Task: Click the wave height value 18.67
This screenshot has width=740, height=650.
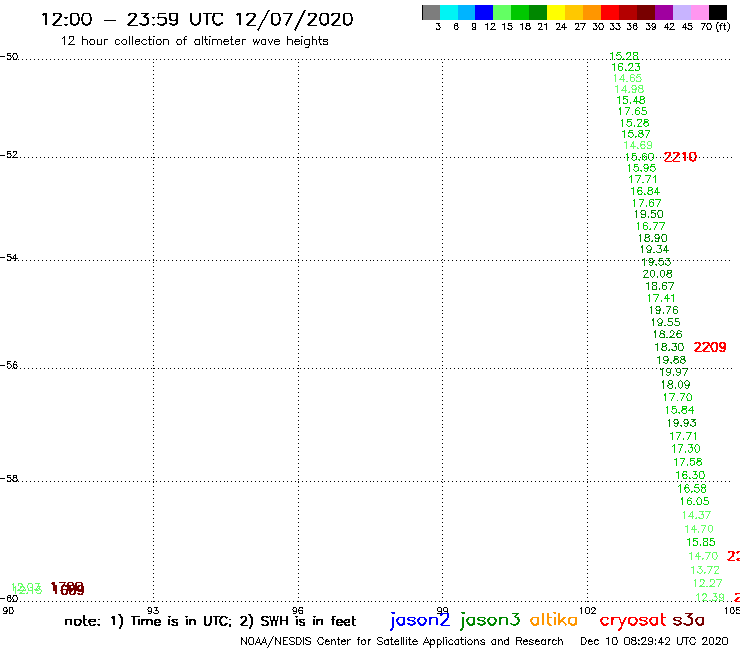Action: tap(660, 286)
